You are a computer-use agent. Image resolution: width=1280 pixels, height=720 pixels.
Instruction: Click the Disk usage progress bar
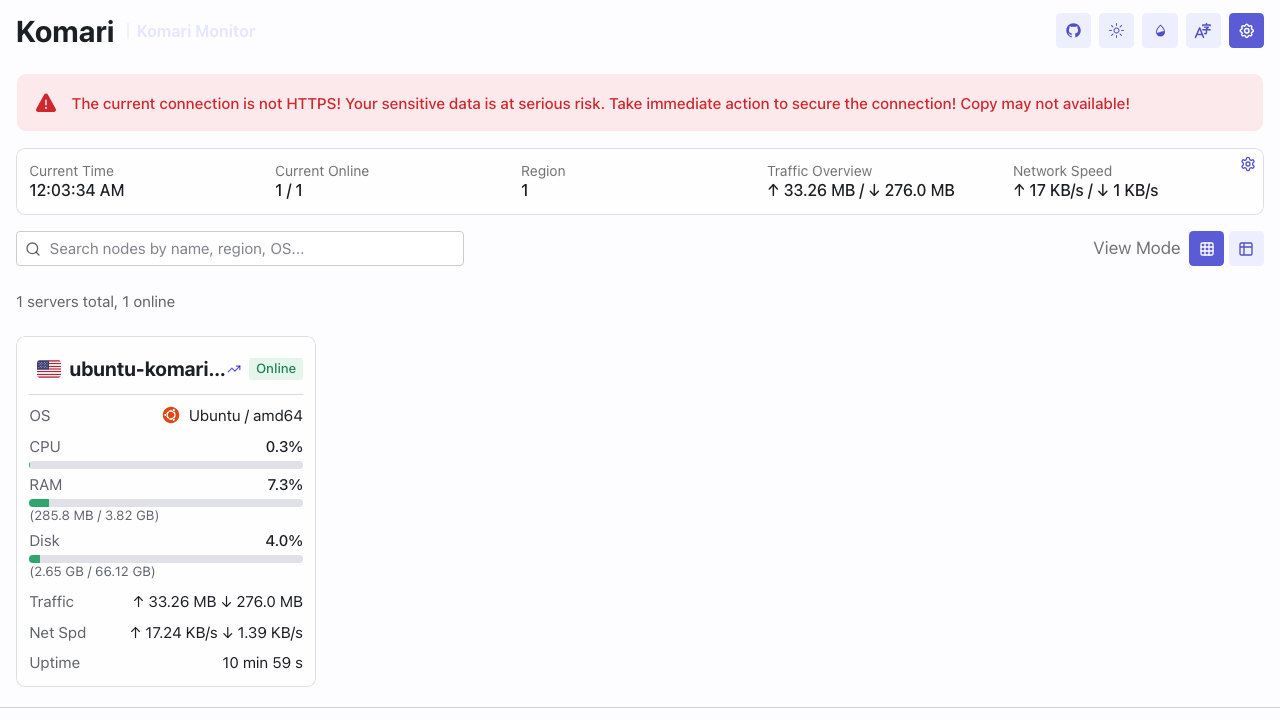166,559
